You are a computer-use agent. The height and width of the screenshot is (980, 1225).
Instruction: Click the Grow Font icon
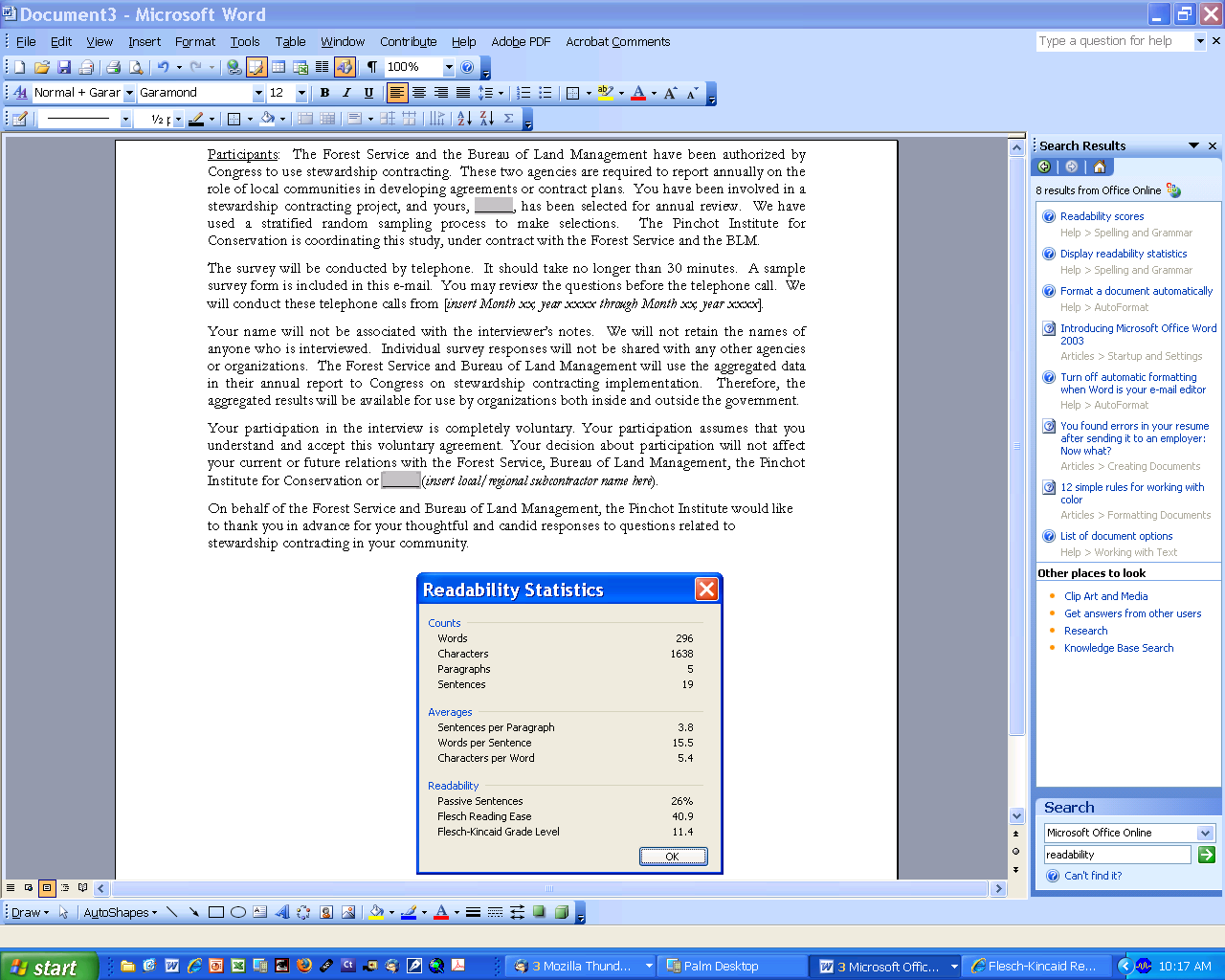670,93
